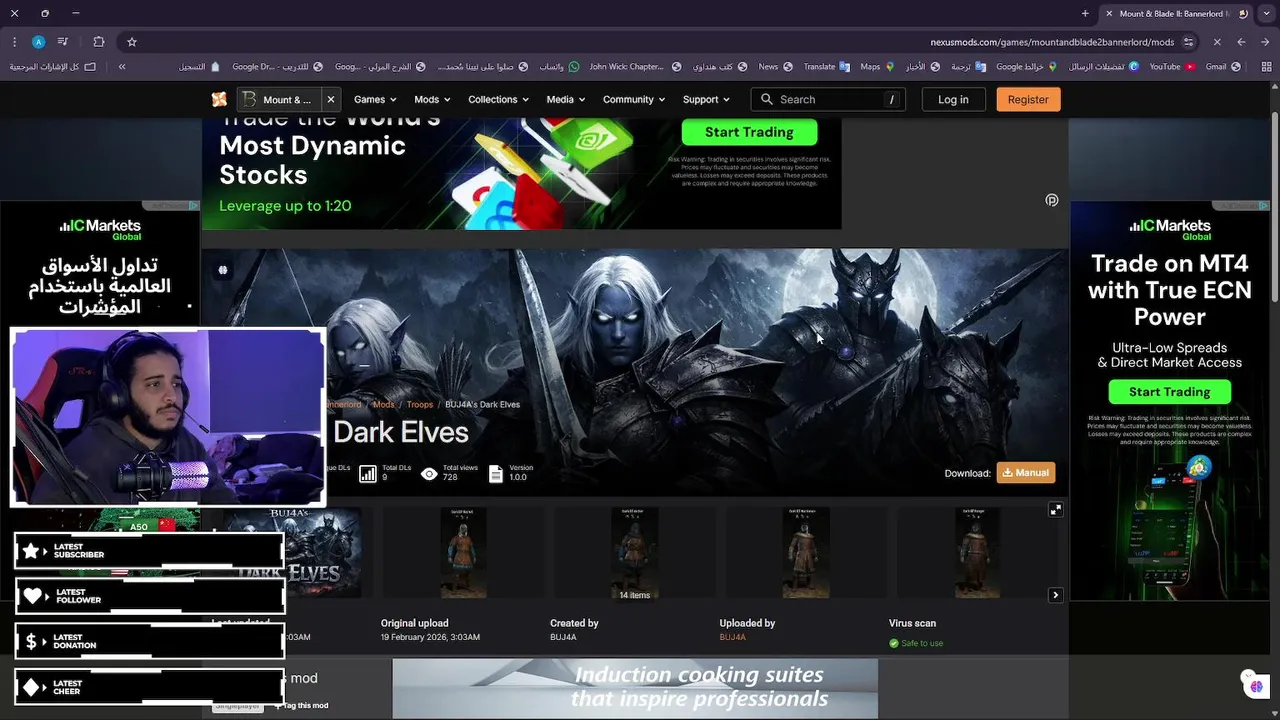
Task: Click the Chrome menu three-dots icon
Action: pyautogui.click(x=14, y=42)
